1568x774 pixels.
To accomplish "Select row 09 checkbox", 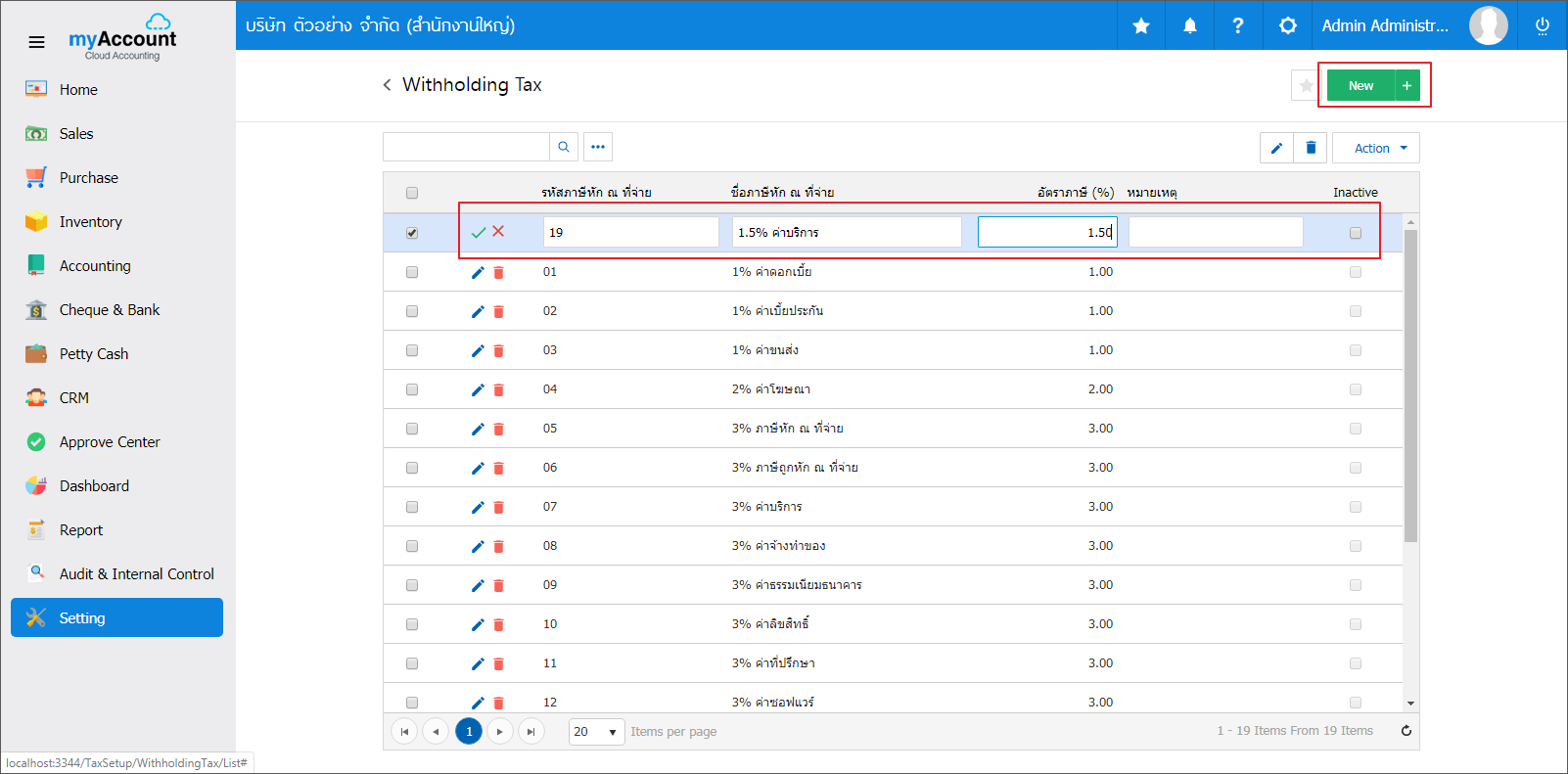I will tap(412, 585).
